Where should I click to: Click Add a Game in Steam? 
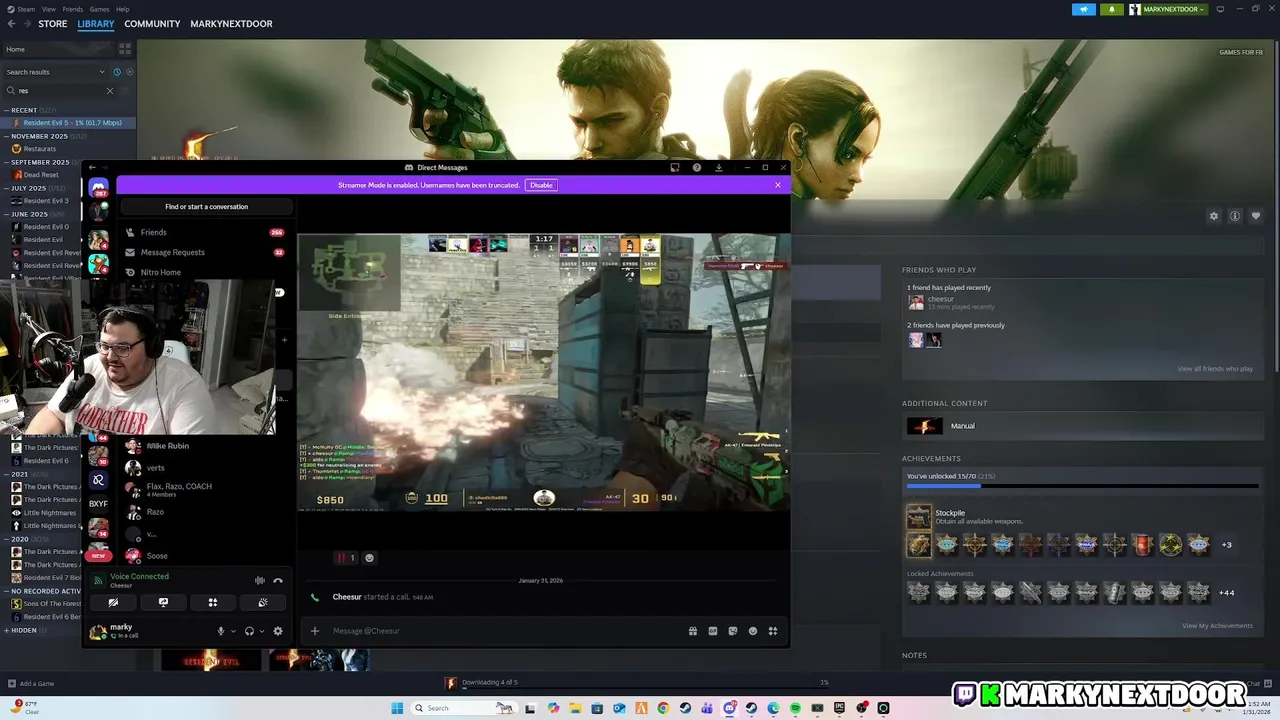[x=31, y=684]
